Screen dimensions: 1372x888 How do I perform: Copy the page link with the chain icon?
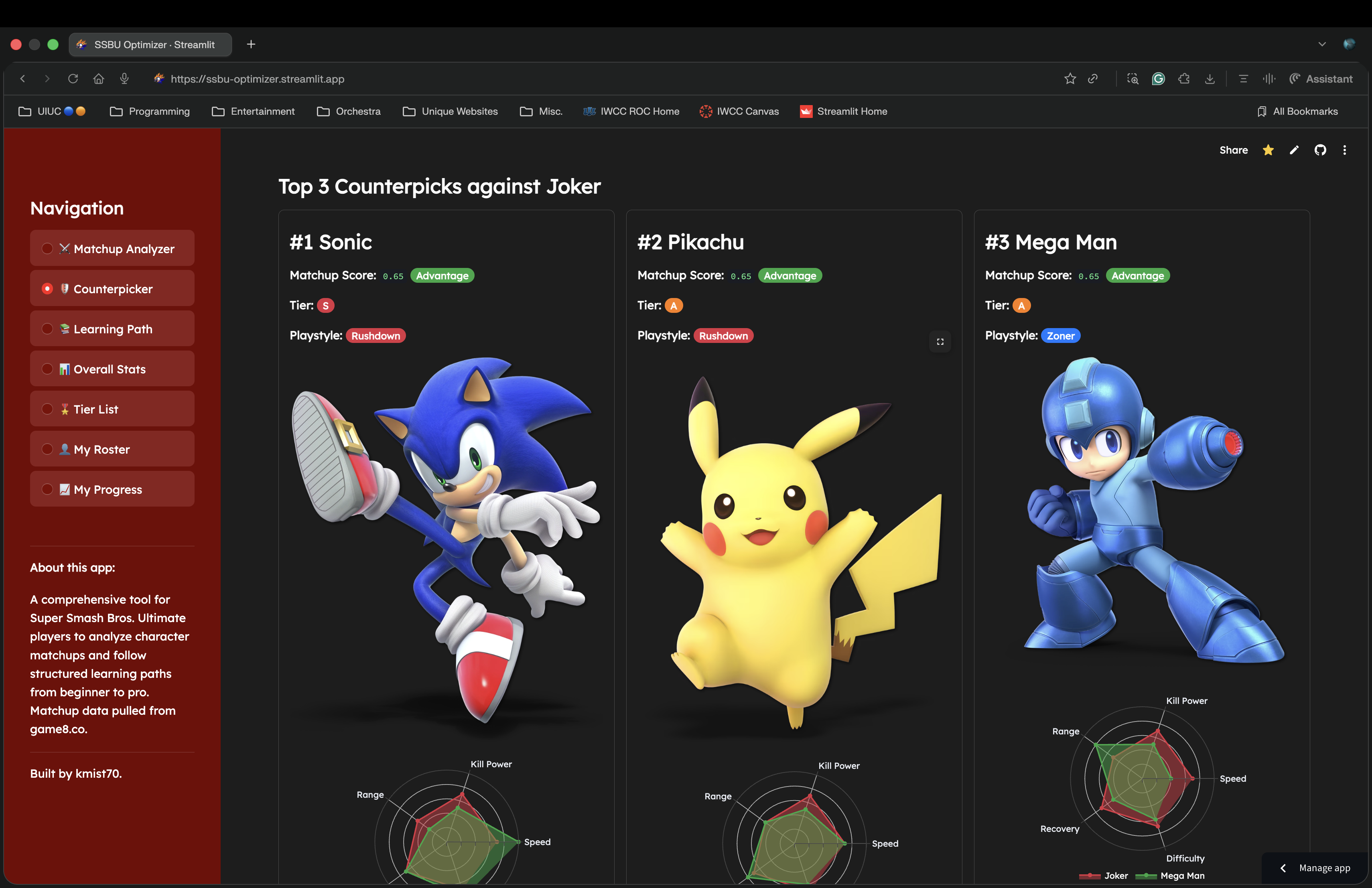click(x=1092, y=79)
